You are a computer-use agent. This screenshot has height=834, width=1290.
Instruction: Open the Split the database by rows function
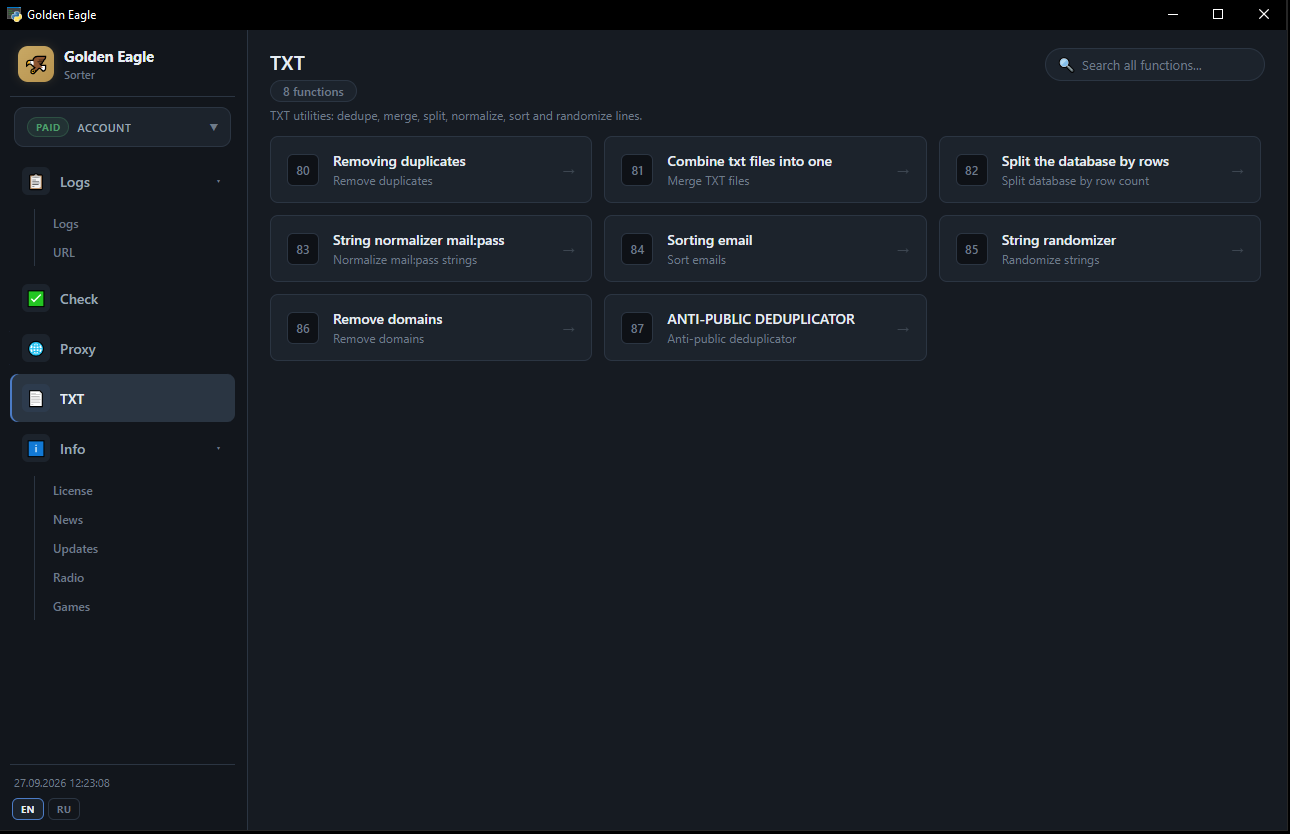tap(1100, 170)
